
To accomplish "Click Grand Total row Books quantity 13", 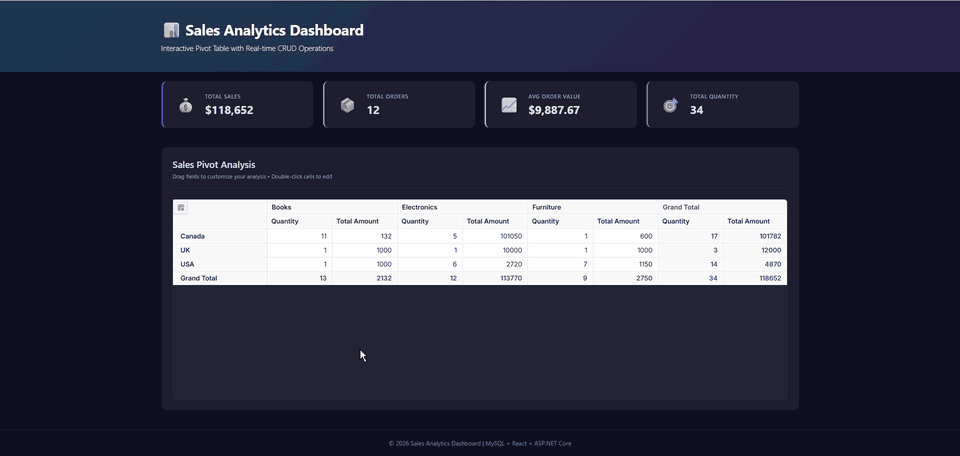I will click(x=299, y=278).
